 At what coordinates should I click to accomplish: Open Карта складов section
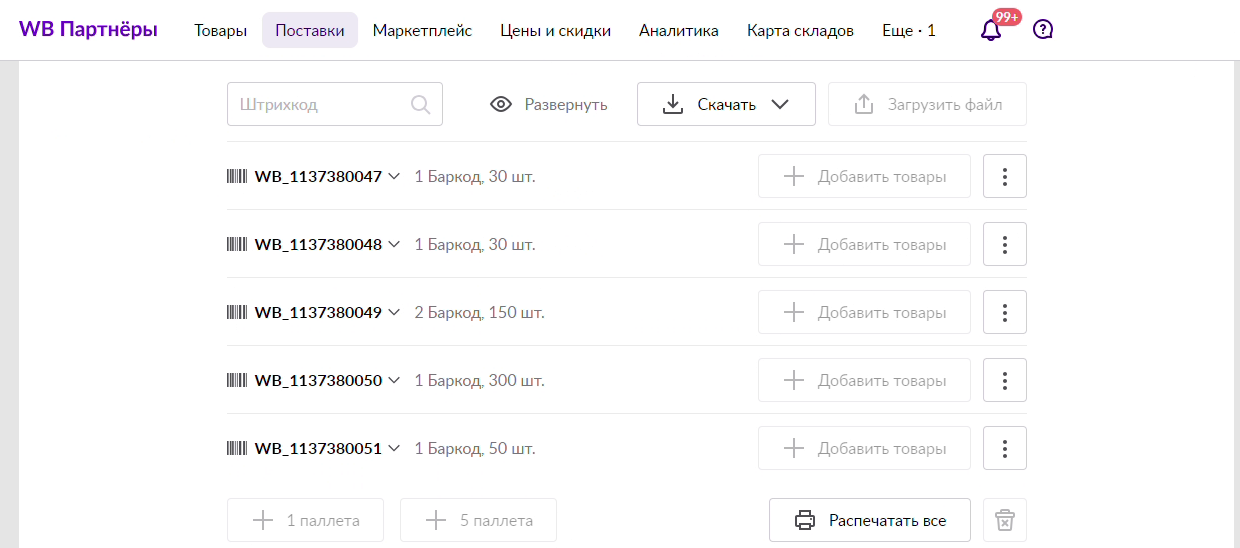pos(800,30)
